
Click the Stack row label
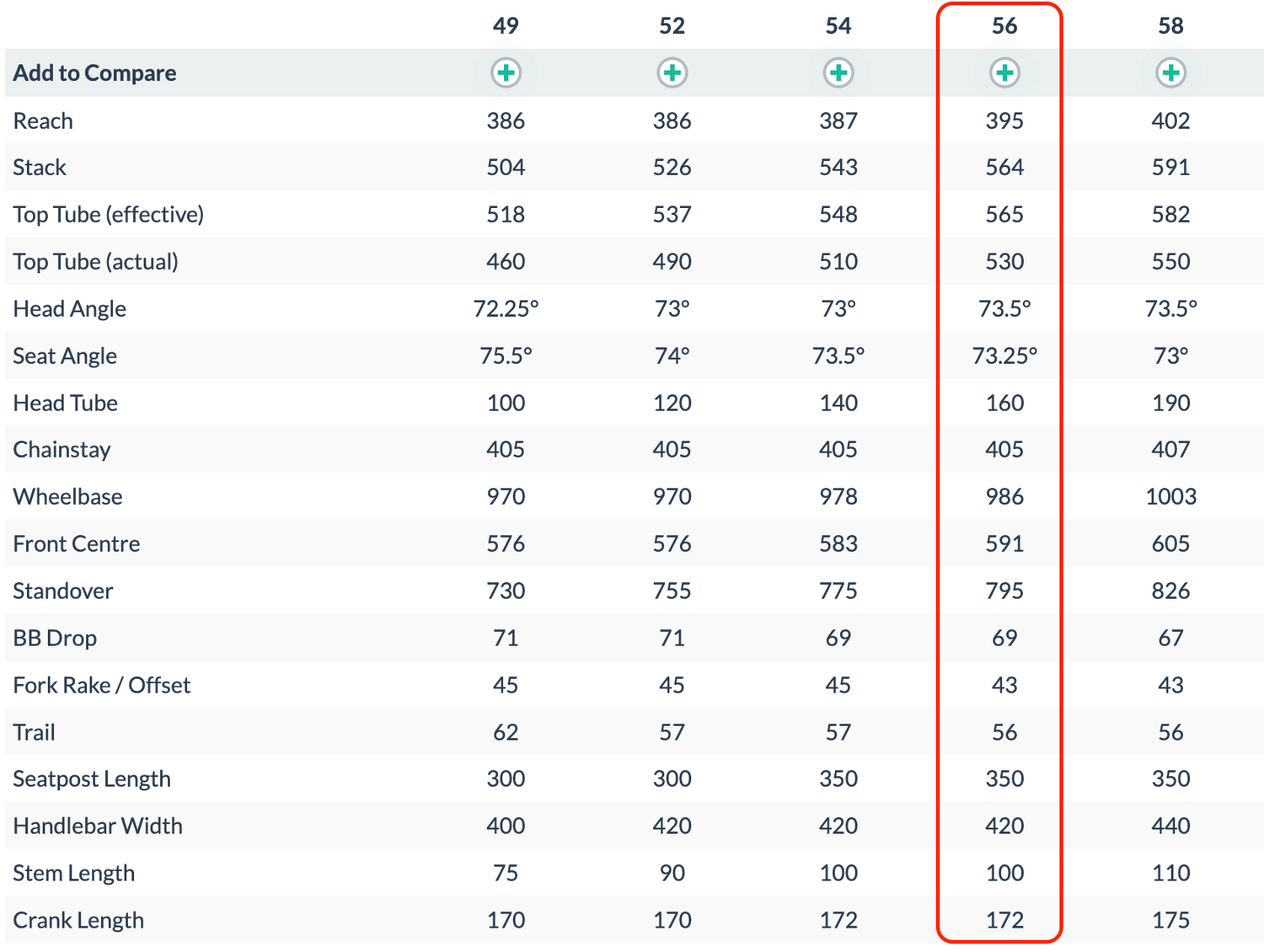tap(40, 168)
